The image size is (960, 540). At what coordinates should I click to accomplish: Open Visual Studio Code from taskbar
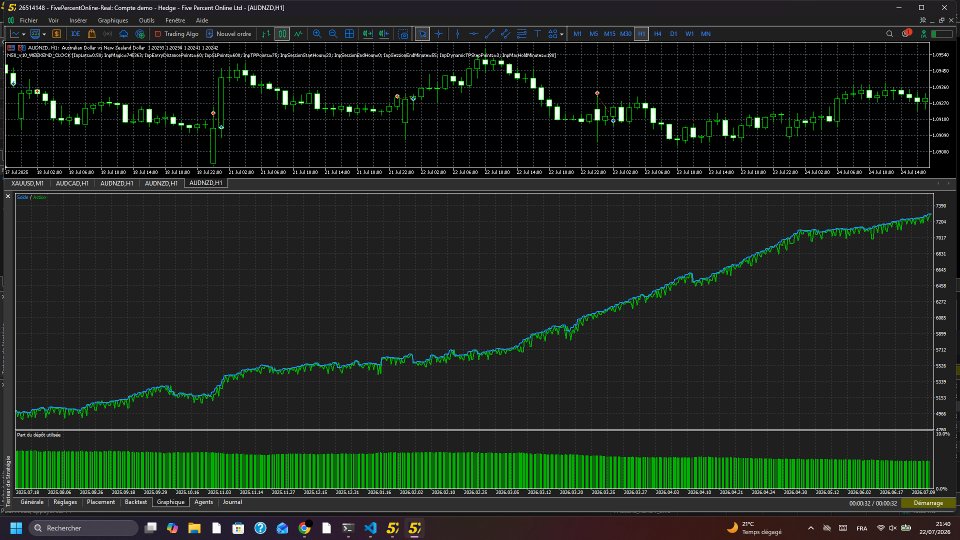370,528
